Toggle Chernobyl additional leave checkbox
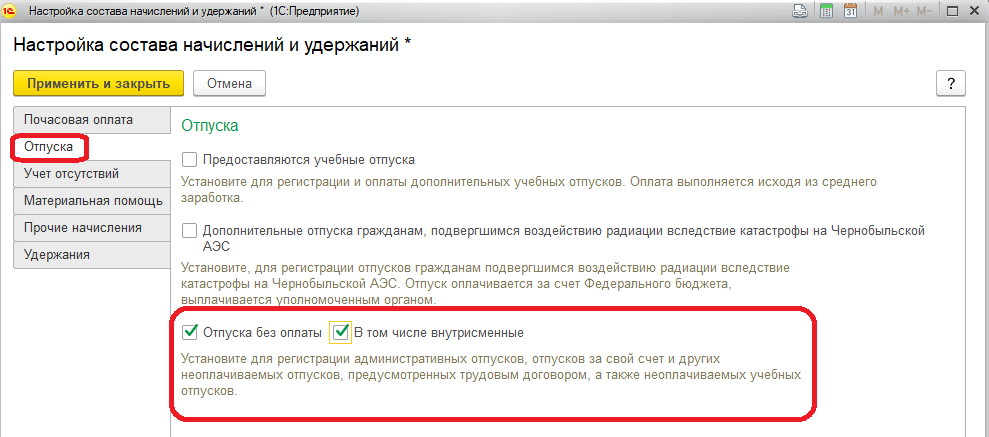989x437 pixels. coord(190,230)
